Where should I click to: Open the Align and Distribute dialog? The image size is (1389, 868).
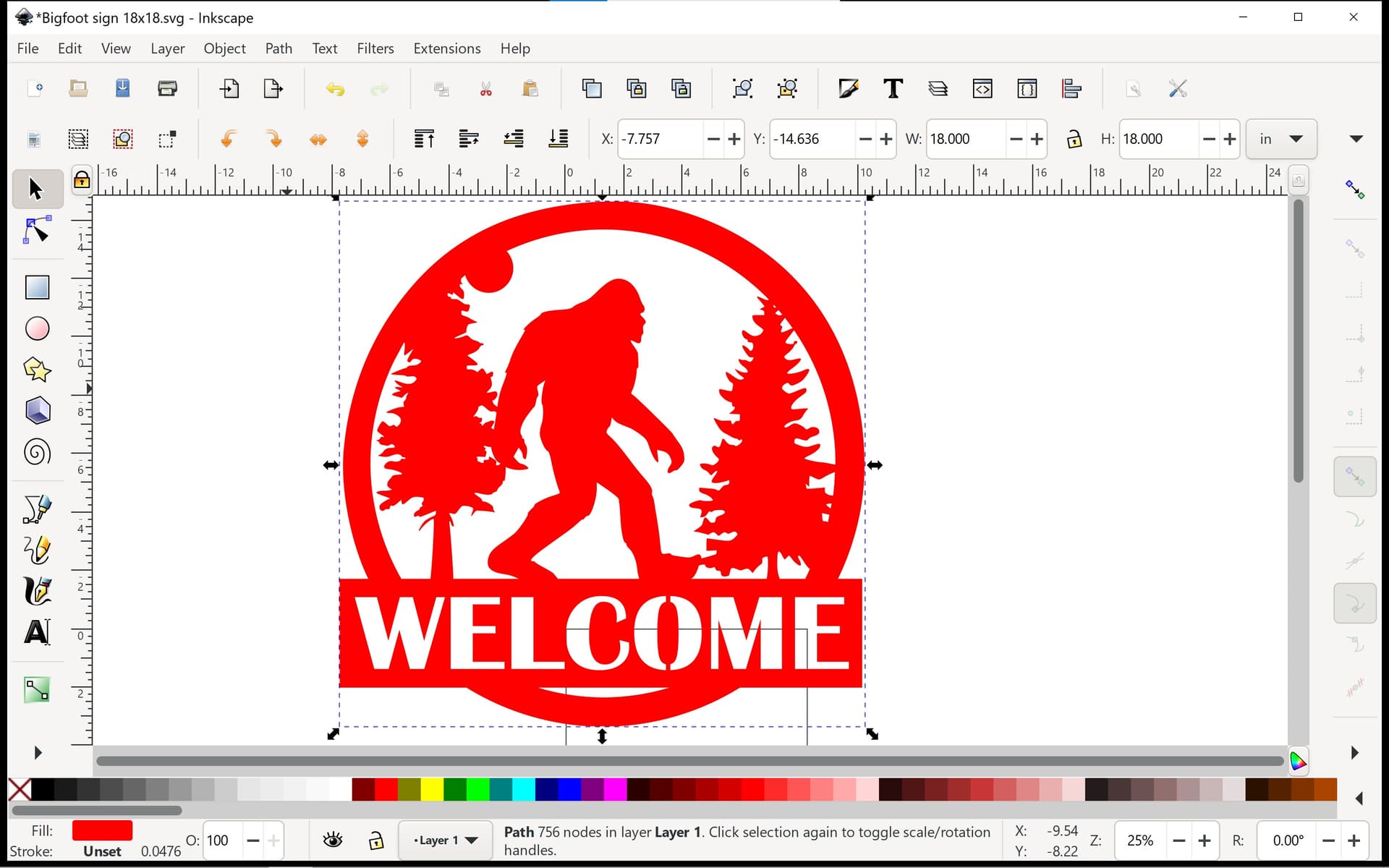click(1071, 89)
